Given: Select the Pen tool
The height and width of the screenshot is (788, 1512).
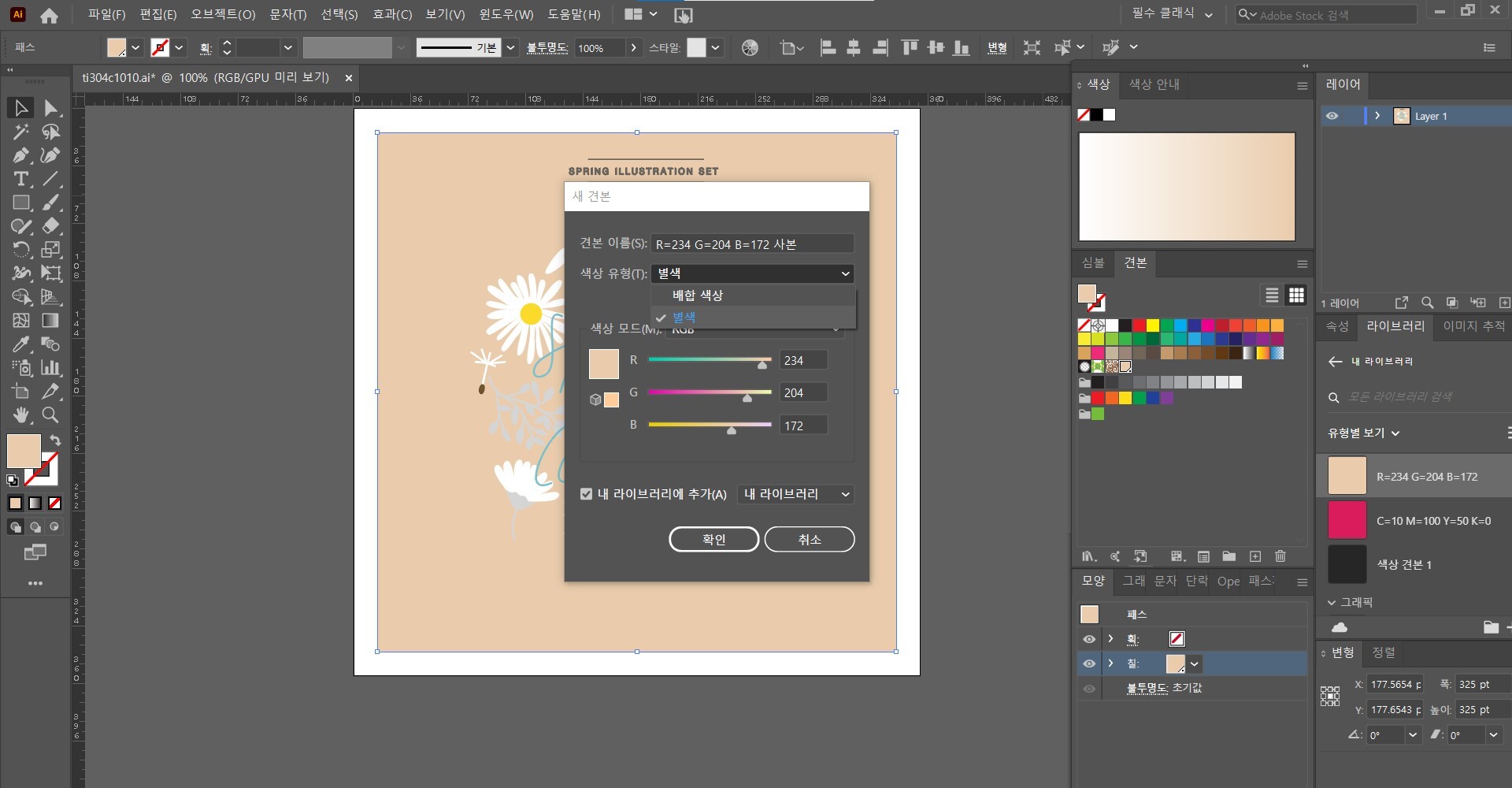Looking at the screenshot, I should click(x=20, y=155).
